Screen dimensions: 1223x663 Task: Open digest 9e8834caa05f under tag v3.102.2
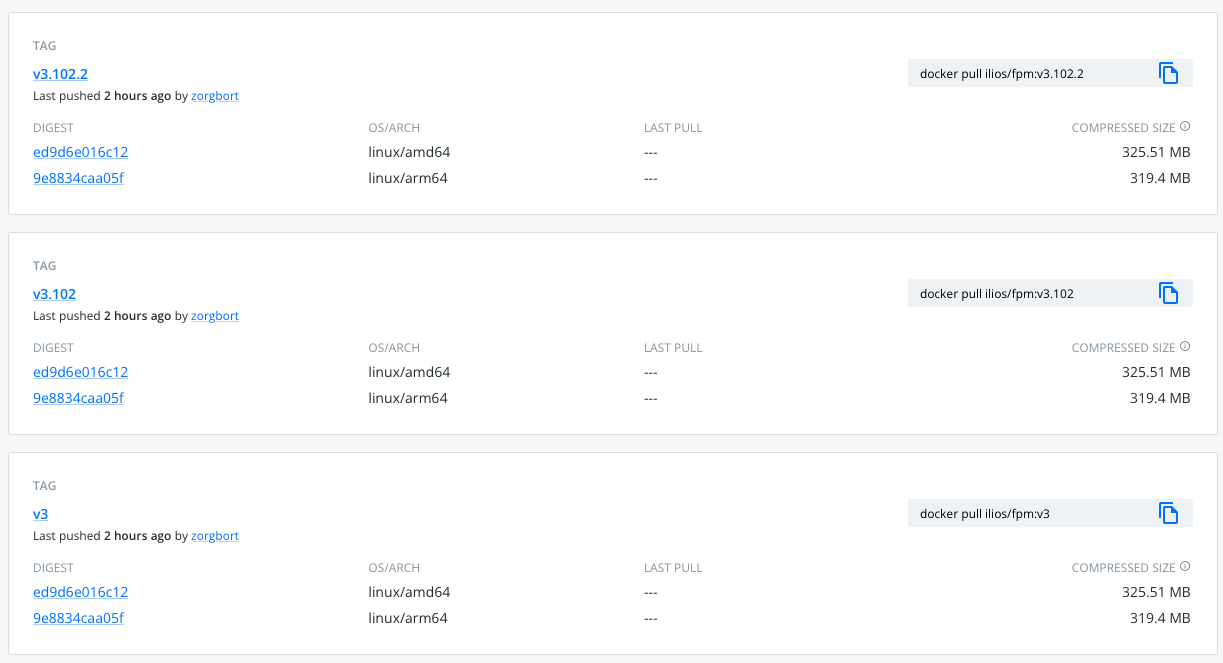click(78, 178)
